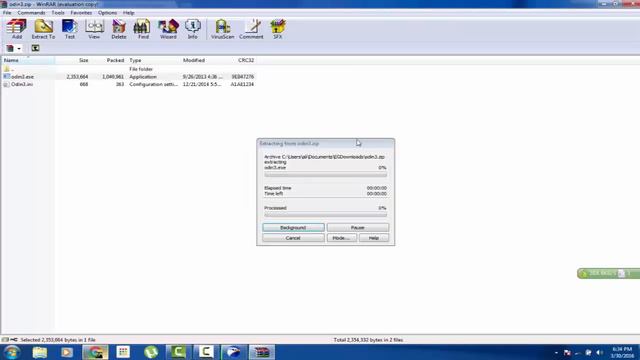Click the Camtasia green C taskbar icon
Image resolution: width=640 pixels, height=360 pixels.
tap(178, 352)
